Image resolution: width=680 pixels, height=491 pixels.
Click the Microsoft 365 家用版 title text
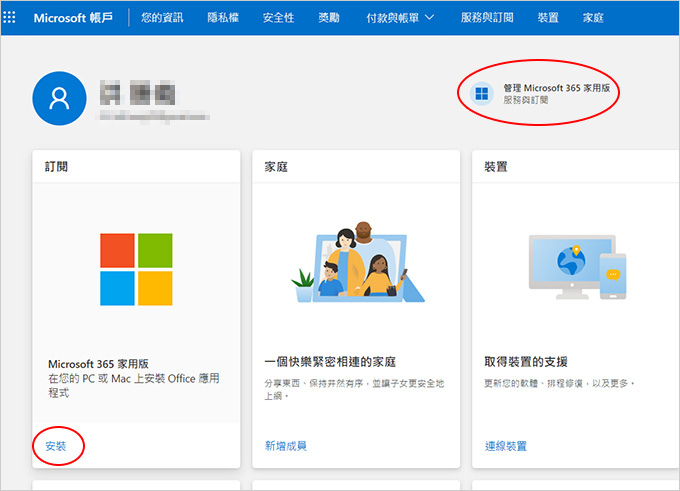click(98, 363)
